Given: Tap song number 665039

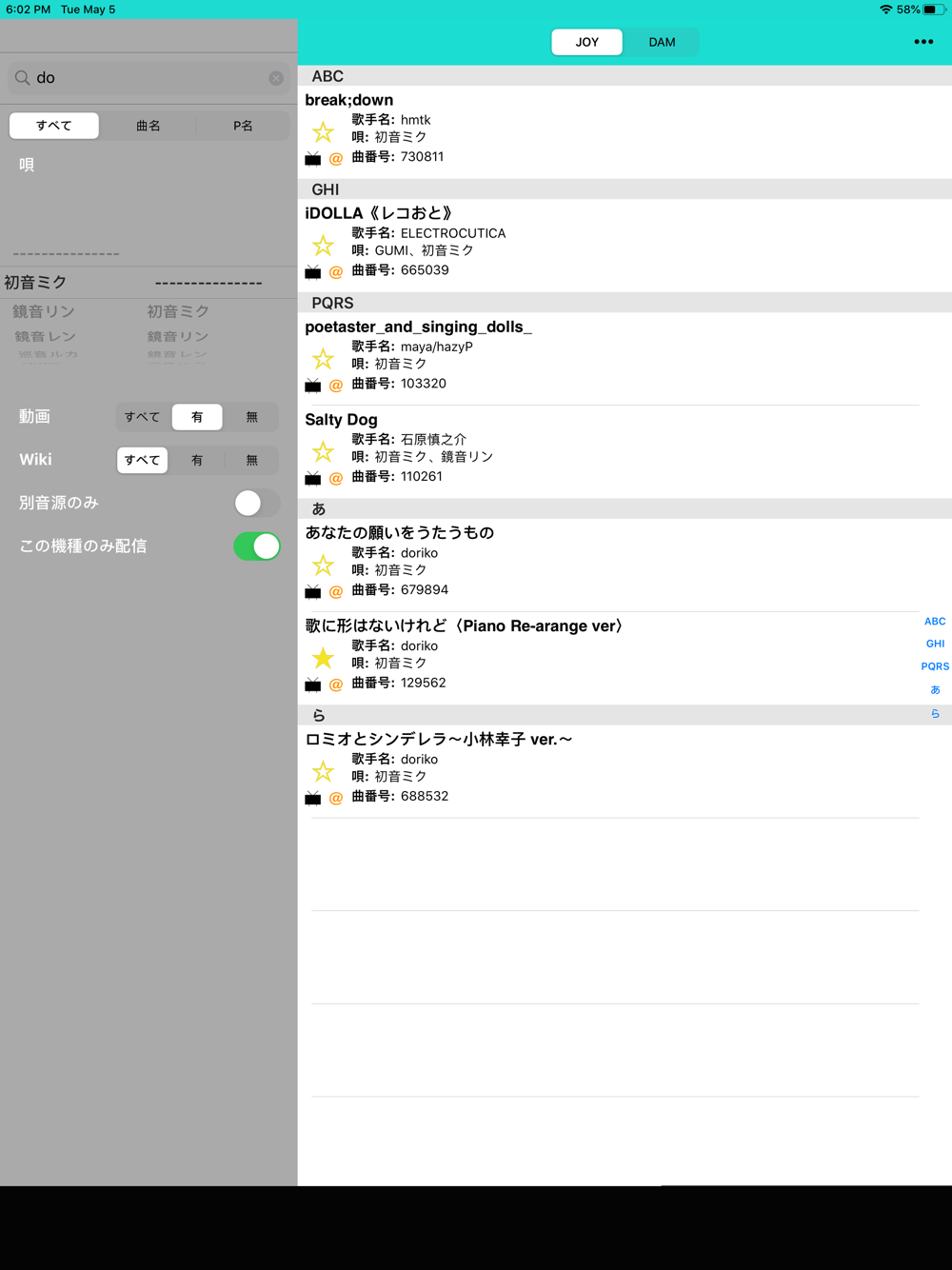Looking at the screenshot, I should [x=425, y=270].
